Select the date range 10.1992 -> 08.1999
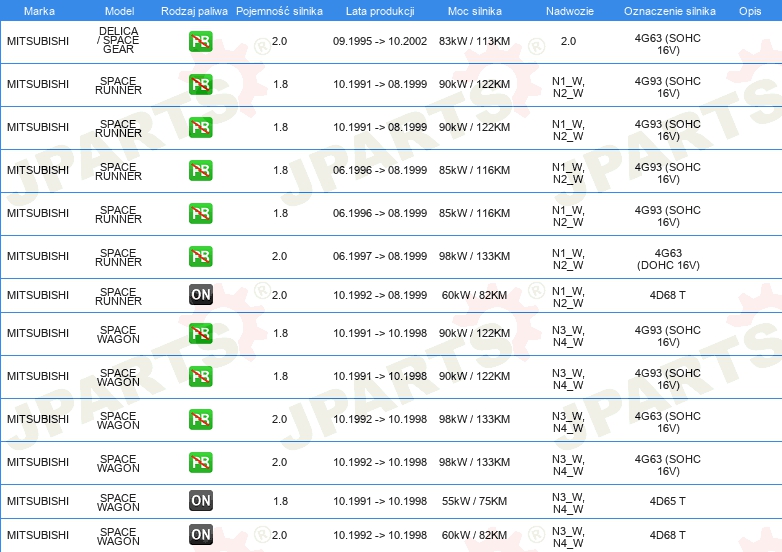Image resolution: width=782 pixels, height=552 pixels. pos(380,295)
